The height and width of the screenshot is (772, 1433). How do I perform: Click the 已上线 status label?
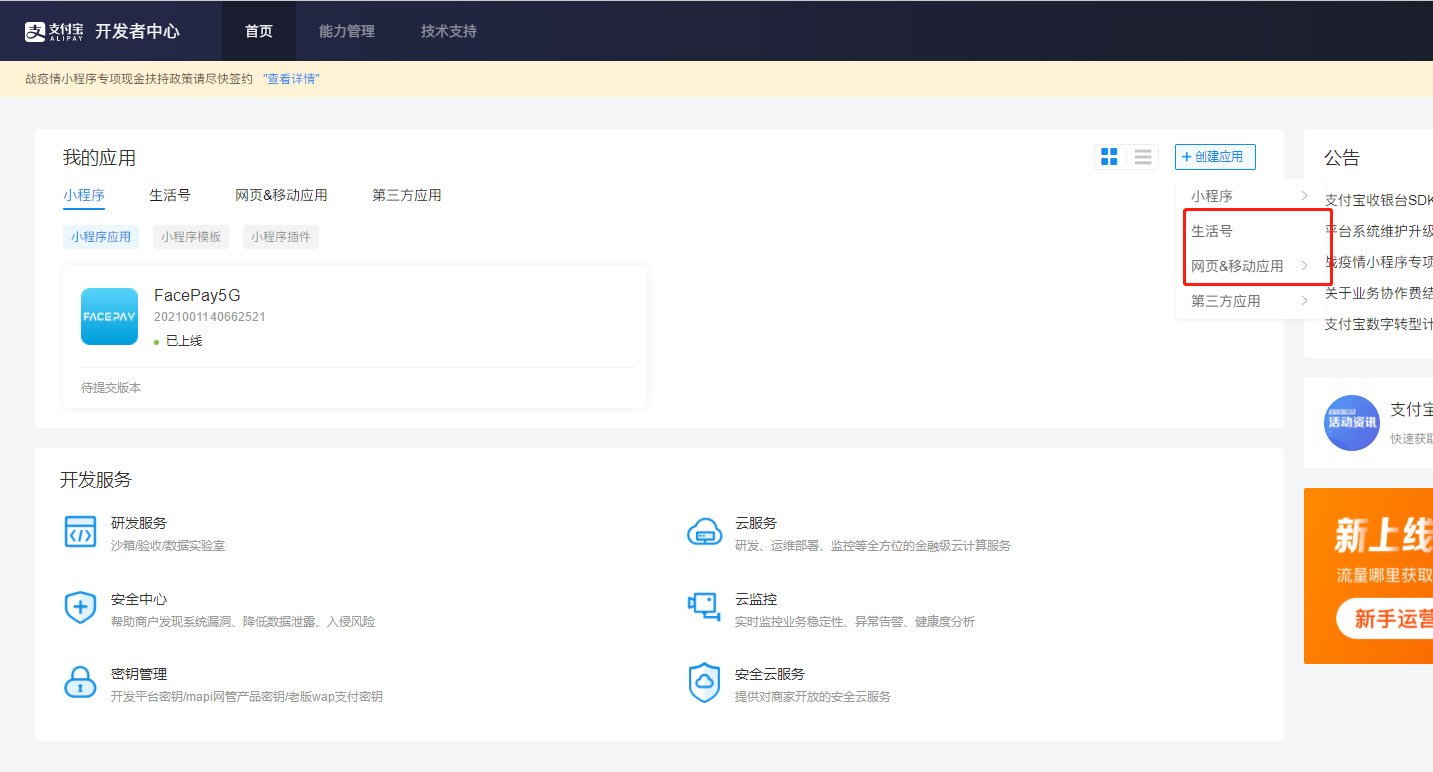click(184, 341)
